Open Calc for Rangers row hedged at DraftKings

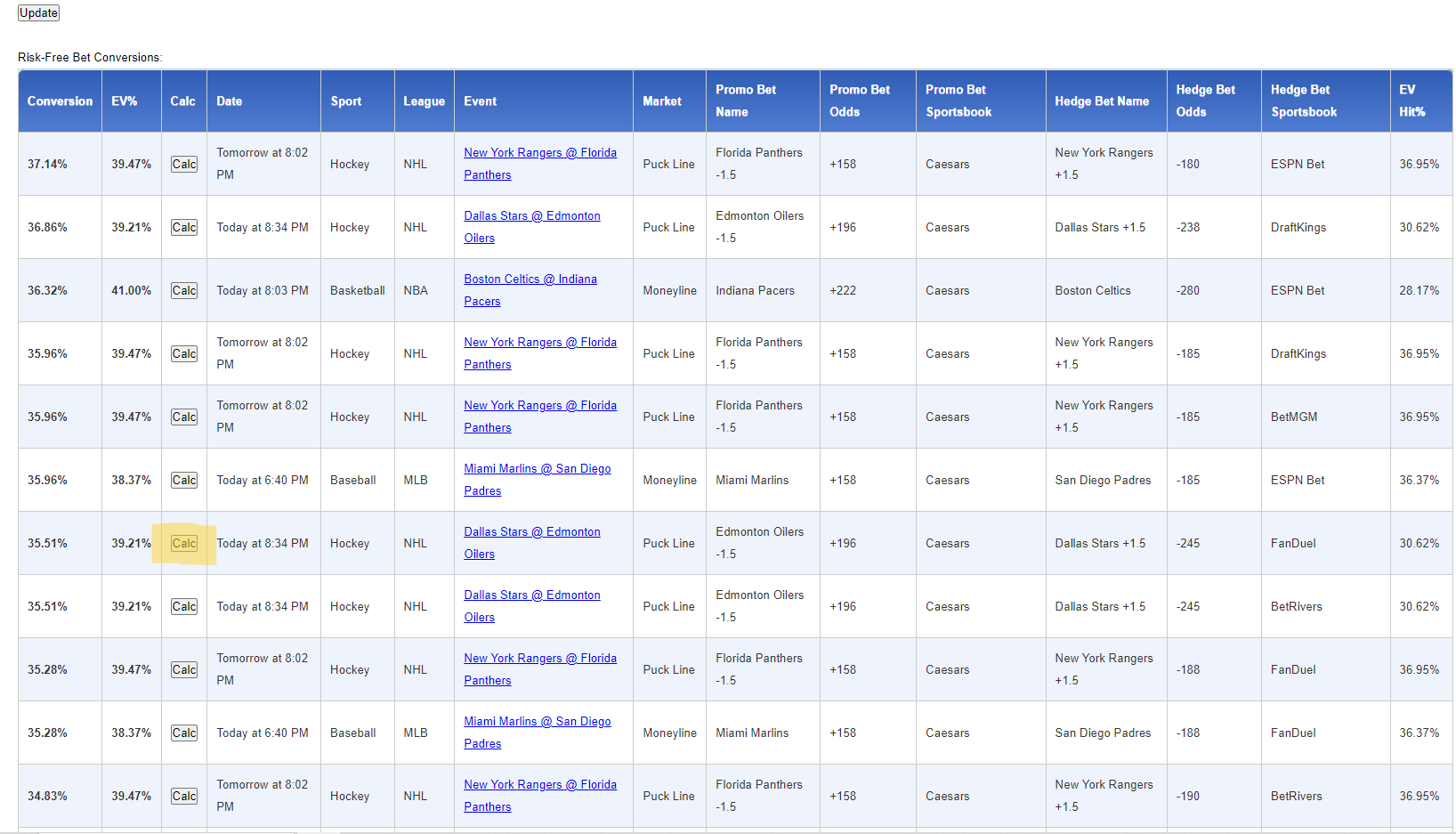184,353
